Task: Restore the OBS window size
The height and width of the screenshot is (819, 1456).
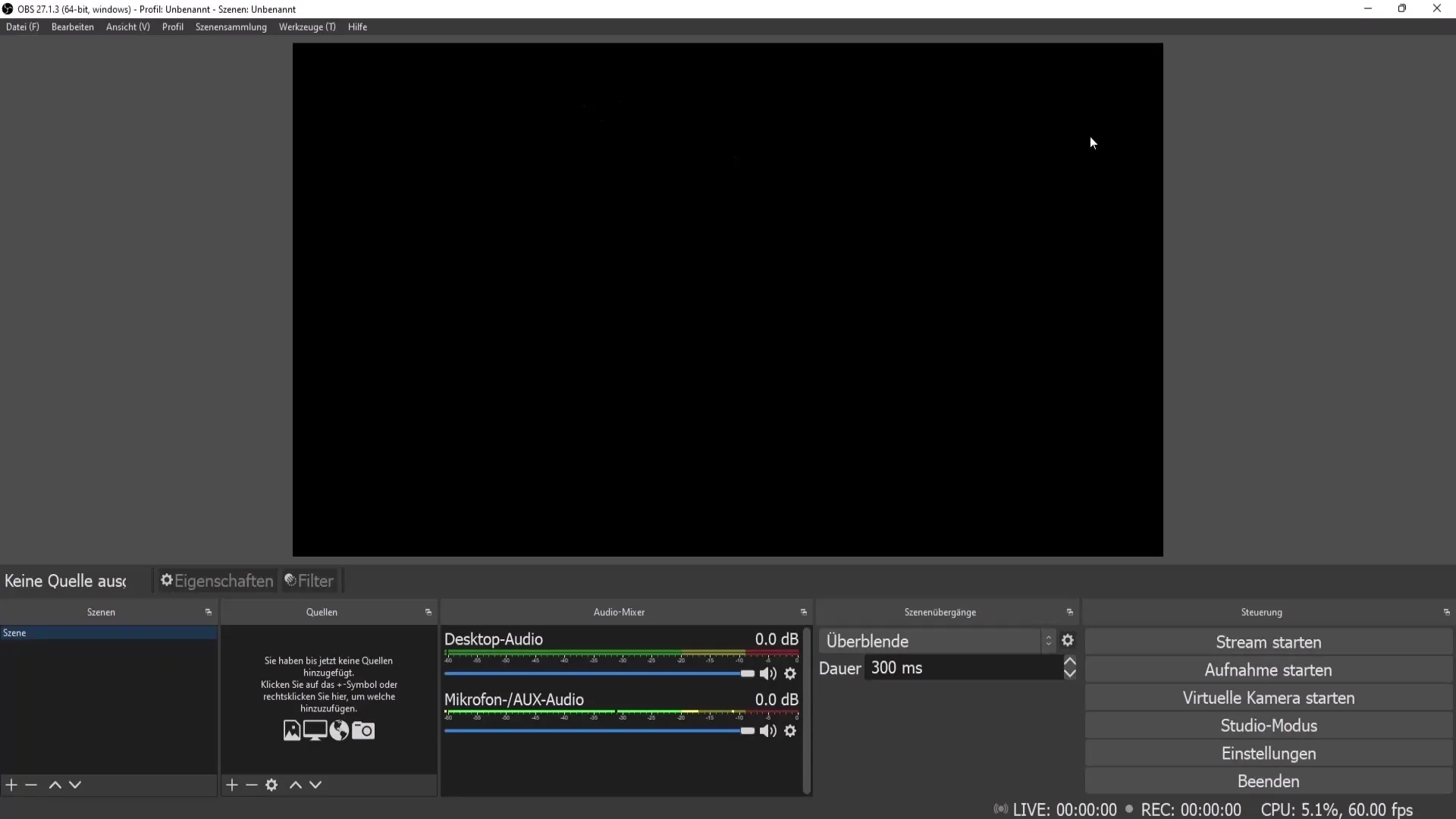Action: point(1402,9)
